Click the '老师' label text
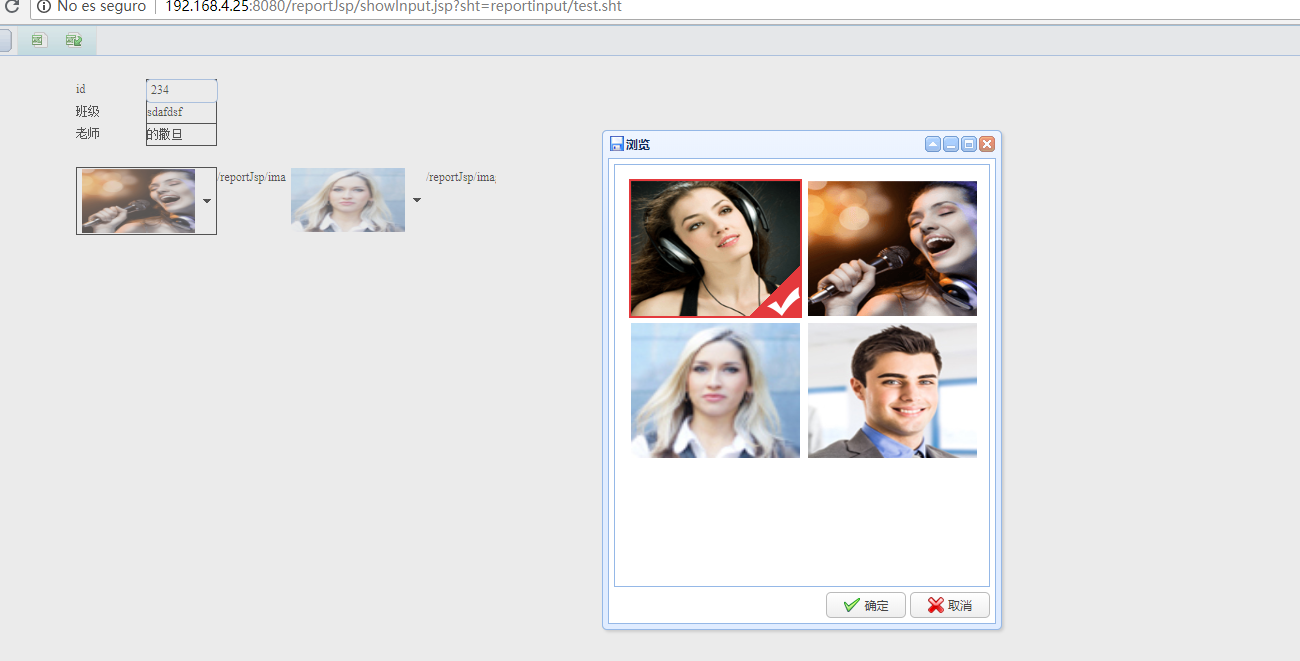 click(88, 133)
